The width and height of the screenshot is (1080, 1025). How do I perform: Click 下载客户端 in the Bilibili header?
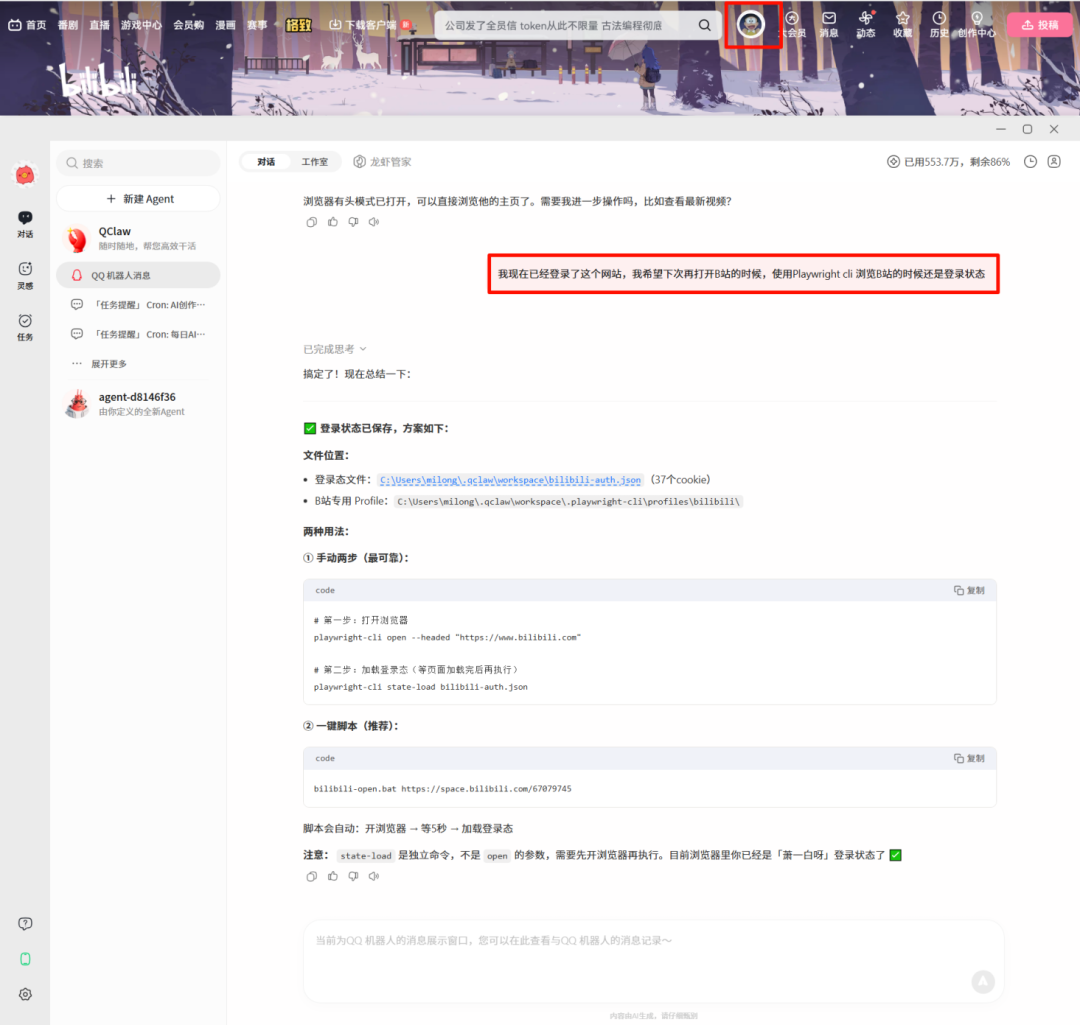click(x=363, y=25)
